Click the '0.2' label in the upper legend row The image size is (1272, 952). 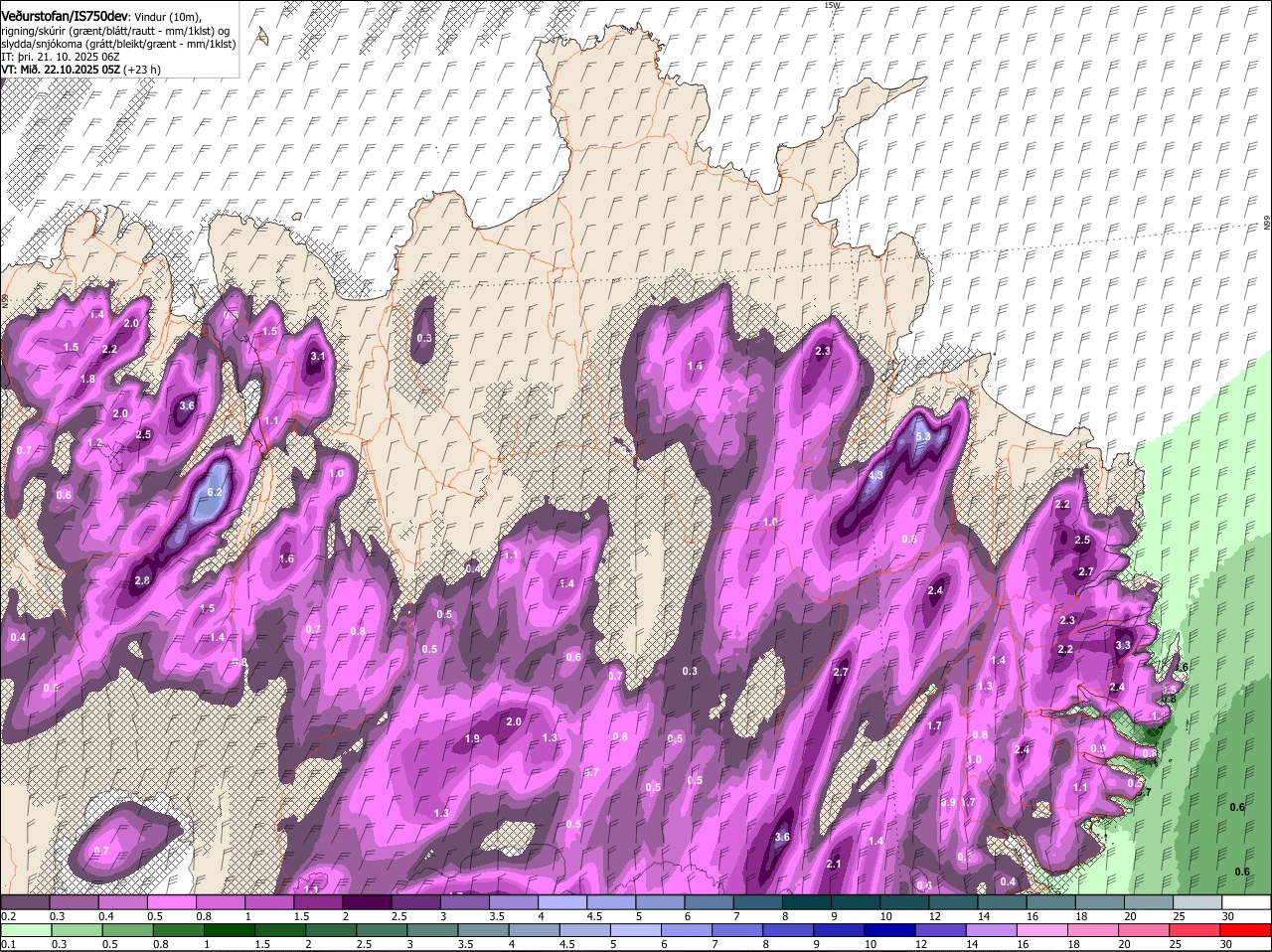[x=8, y=916]
